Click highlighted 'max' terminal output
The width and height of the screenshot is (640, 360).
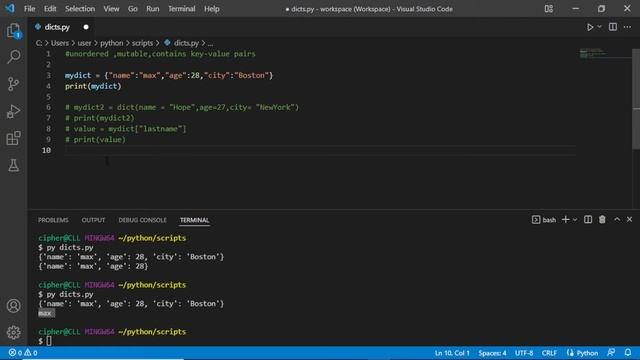pos(46,313)
